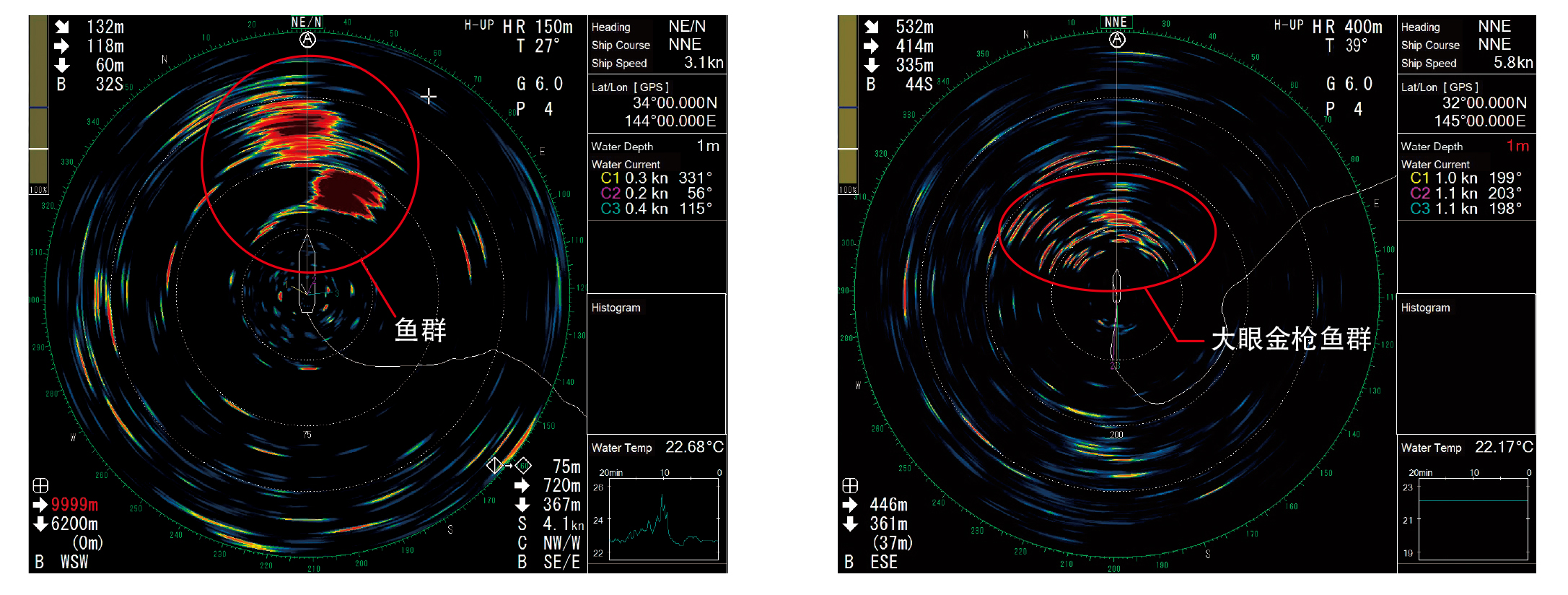Image resolution: width=1568 pixels, height=595 pixels.
Task: Click the bearing readout B ESE
Action: click(x=871, y=562)
